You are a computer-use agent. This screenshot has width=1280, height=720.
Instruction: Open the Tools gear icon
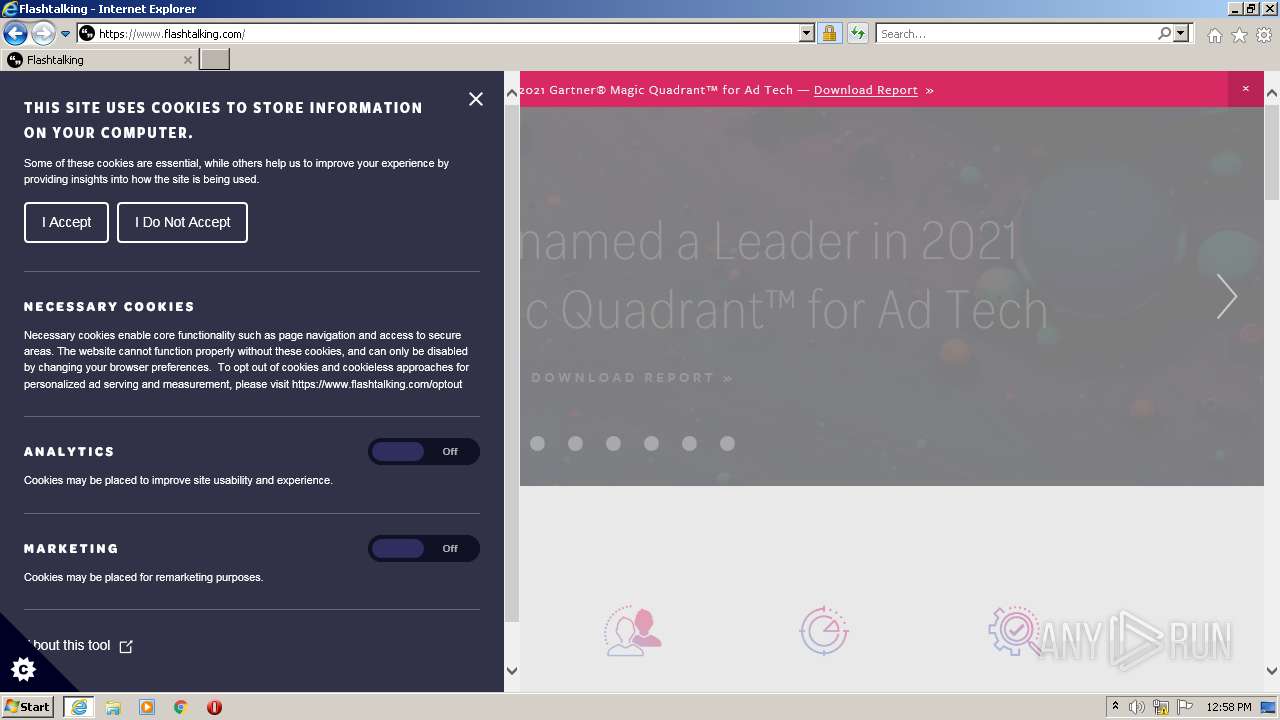1264,35
